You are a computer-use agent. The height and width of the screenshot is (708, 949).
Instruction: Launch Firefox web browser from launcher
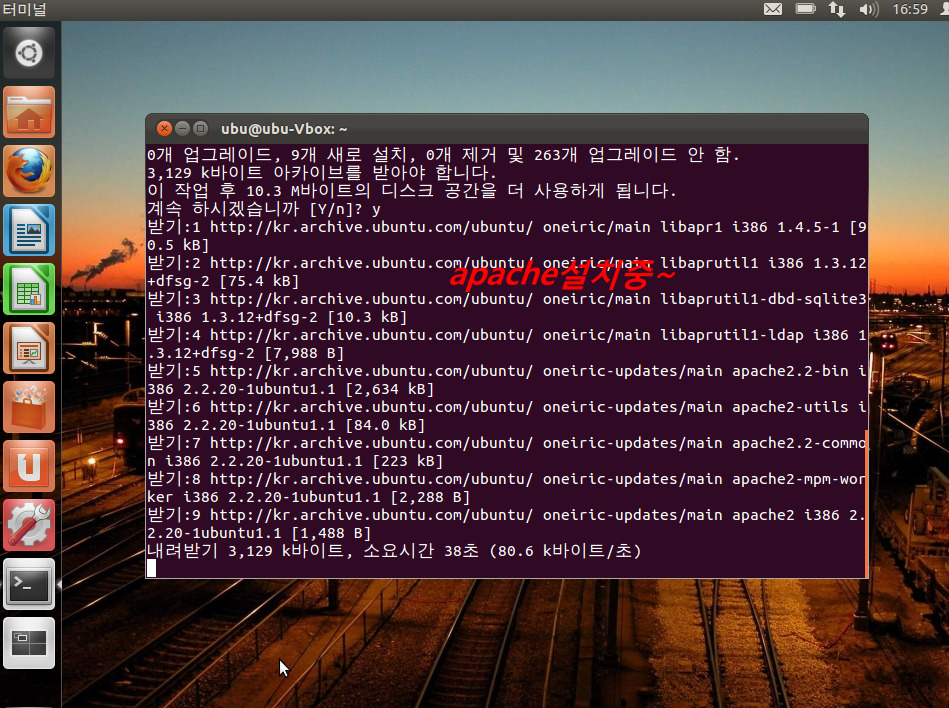[x=29, y=171]
